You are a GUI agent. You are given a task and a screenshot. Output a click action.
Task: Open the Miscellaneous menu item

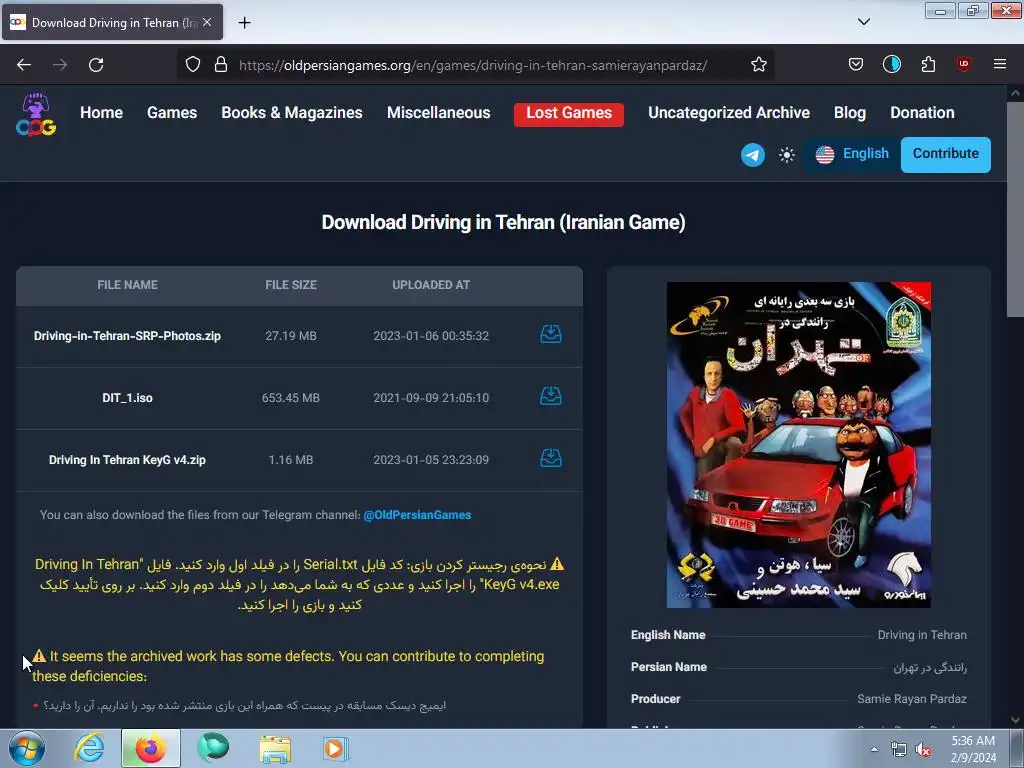pyautogui.click(x=438, y=113)
